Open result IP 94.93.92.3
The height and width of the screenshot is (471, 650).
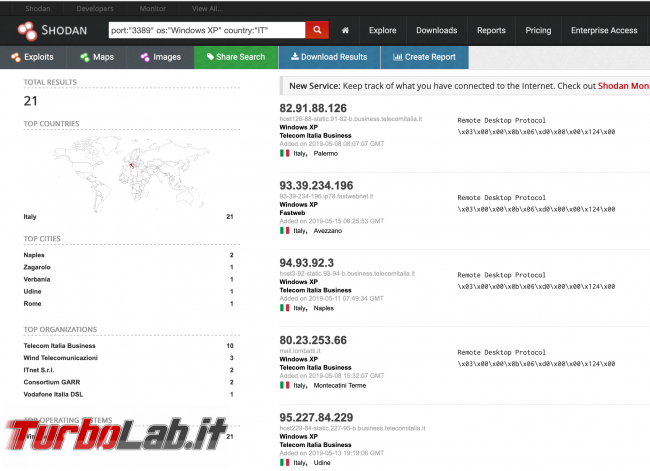[306, 263]
